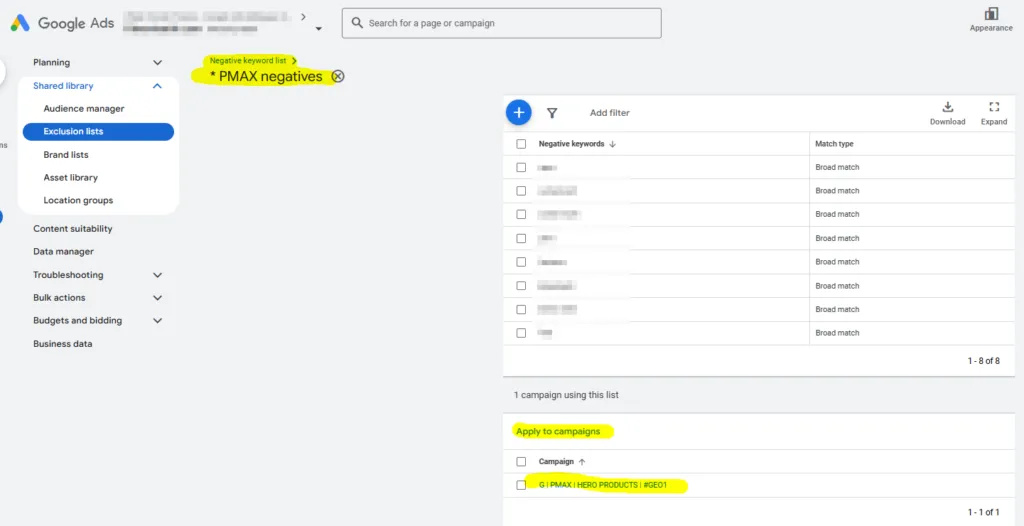
Task: Click the '1 - 1 of 1' pagination text
Action: click(x=984, y=512)
